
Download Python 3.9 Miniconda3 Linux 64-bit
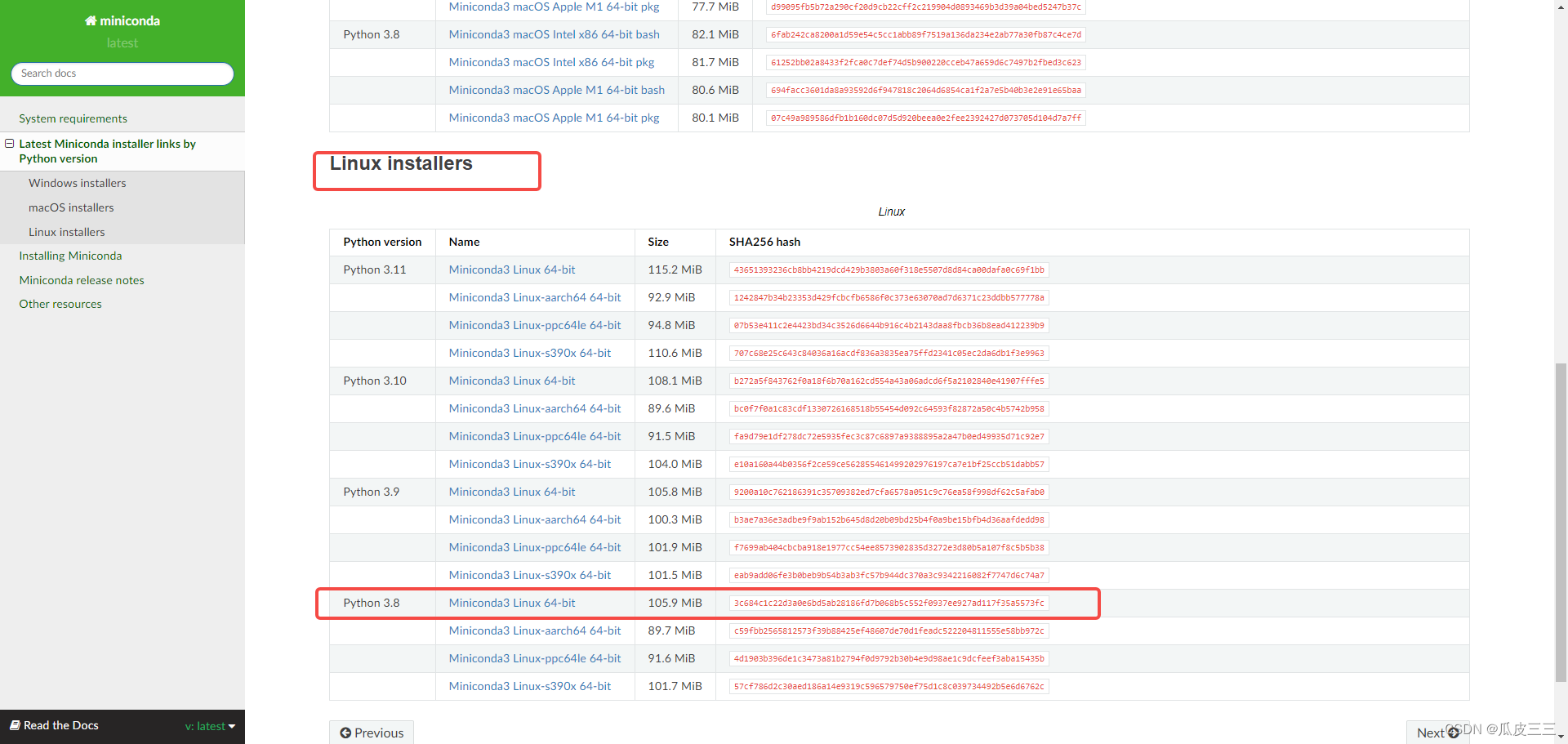click(x=512, y=492)
